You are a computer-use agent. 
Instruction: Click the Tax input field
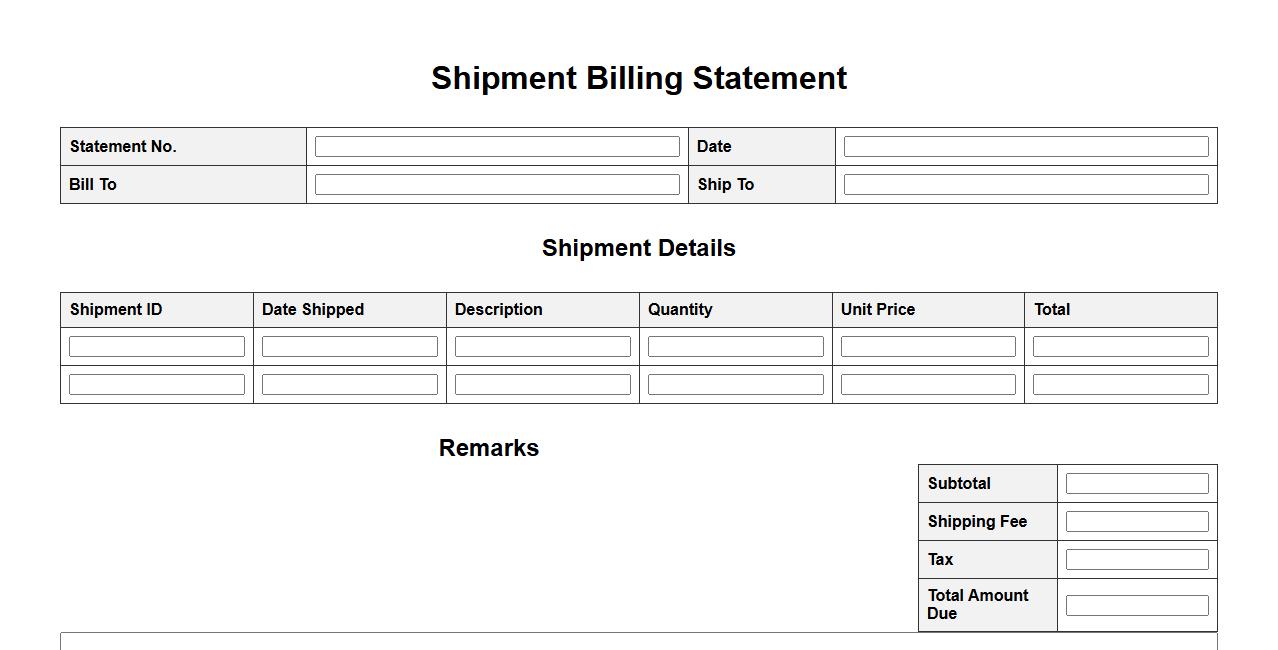click(x=1137, y=560)
